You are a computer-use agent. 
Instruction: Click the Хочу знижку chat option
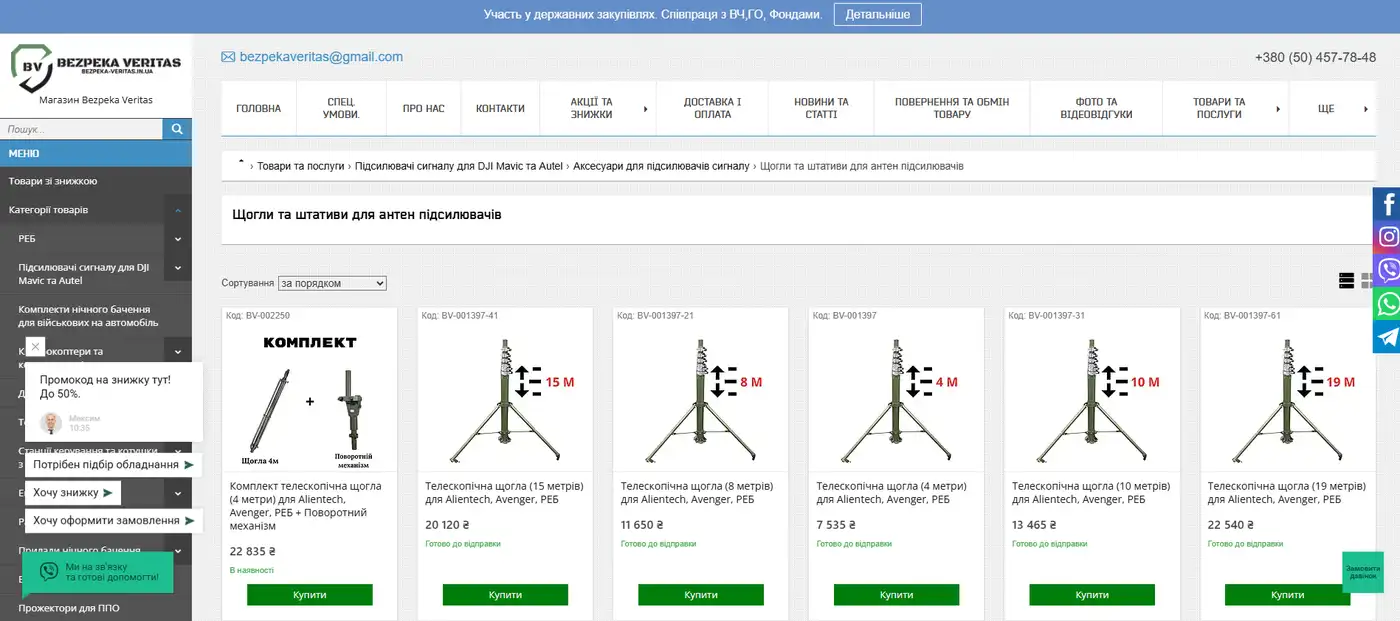pyautogui.click(x=74, y=493)
